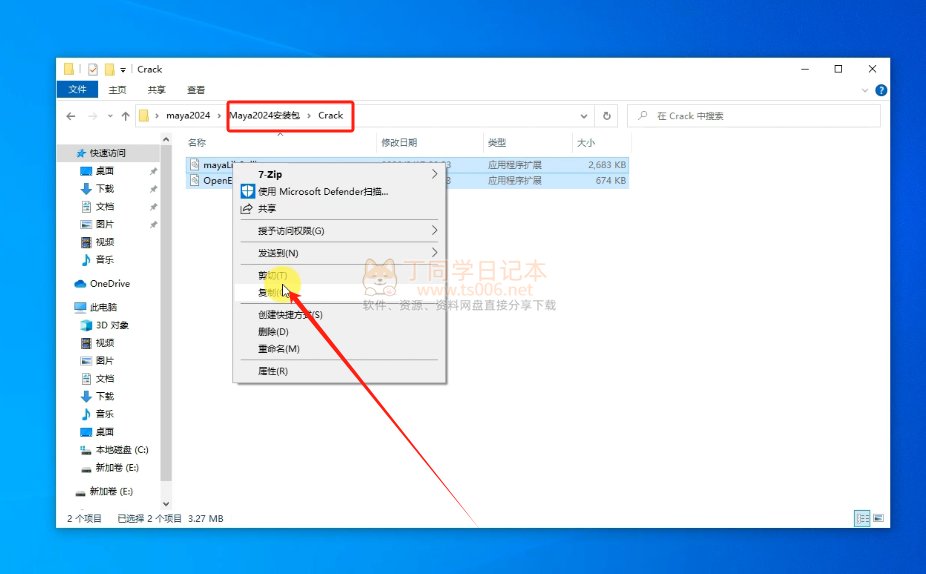Click the quick access properties checkmark icon

tap(93, 69)
